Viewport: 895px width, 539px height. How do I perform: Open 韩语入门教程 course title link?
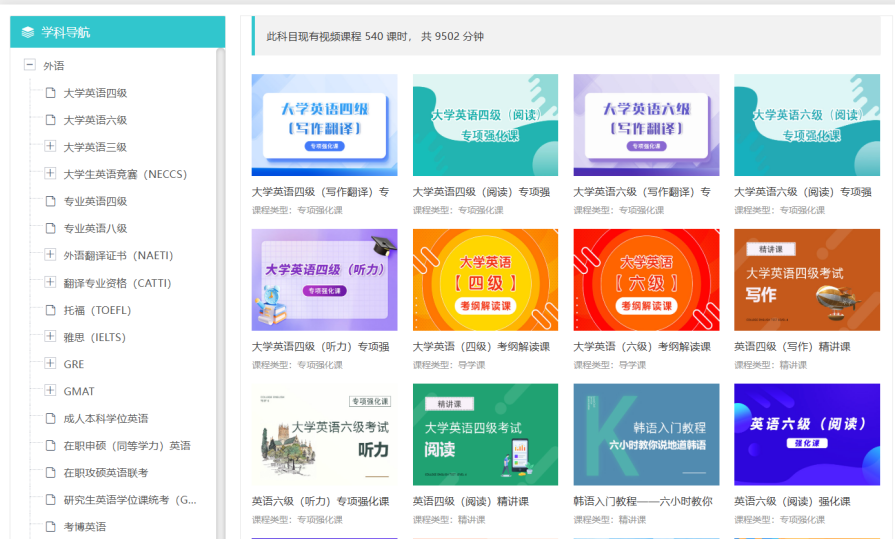point(642,501)
